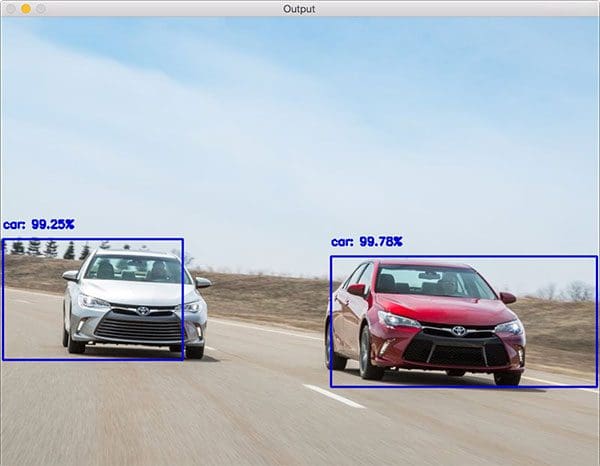Click the "Output" window title
Viewport: 600px width, 466px height.
[x=299, y=9]
